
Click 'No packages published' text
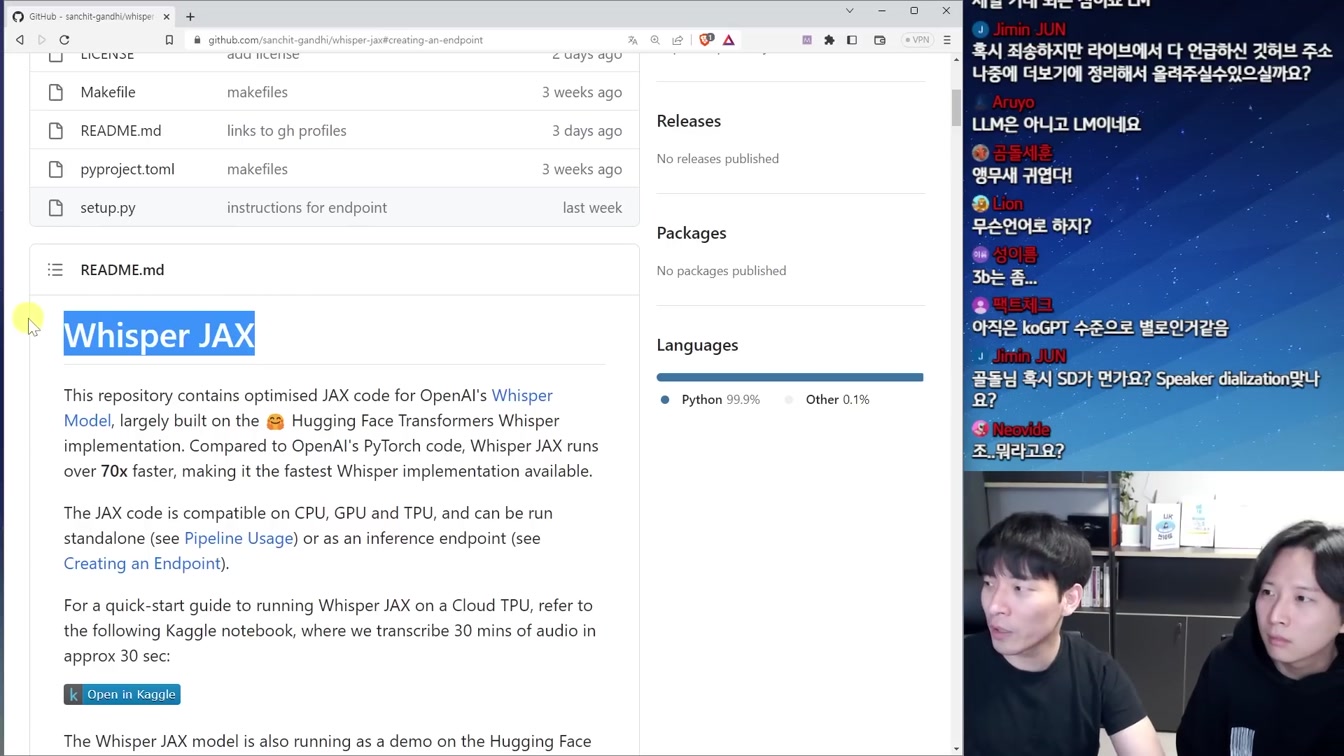(x=722, y=271)
